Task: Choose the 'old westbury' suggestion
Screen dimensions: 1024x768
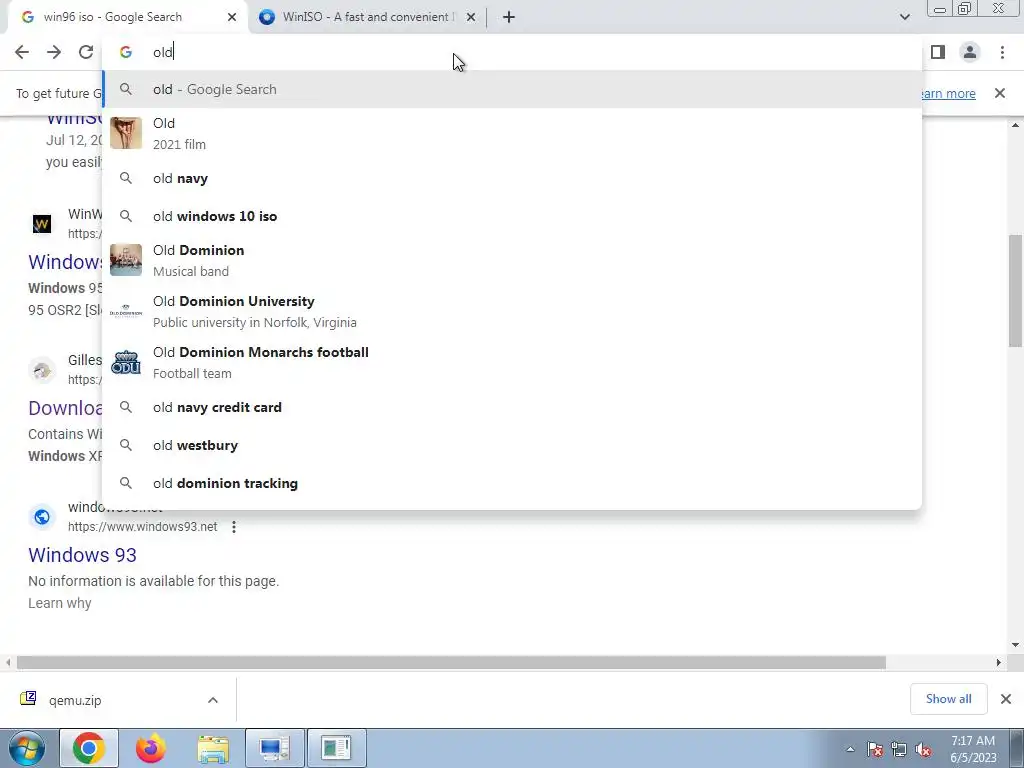Action: (x=512, y=445)
